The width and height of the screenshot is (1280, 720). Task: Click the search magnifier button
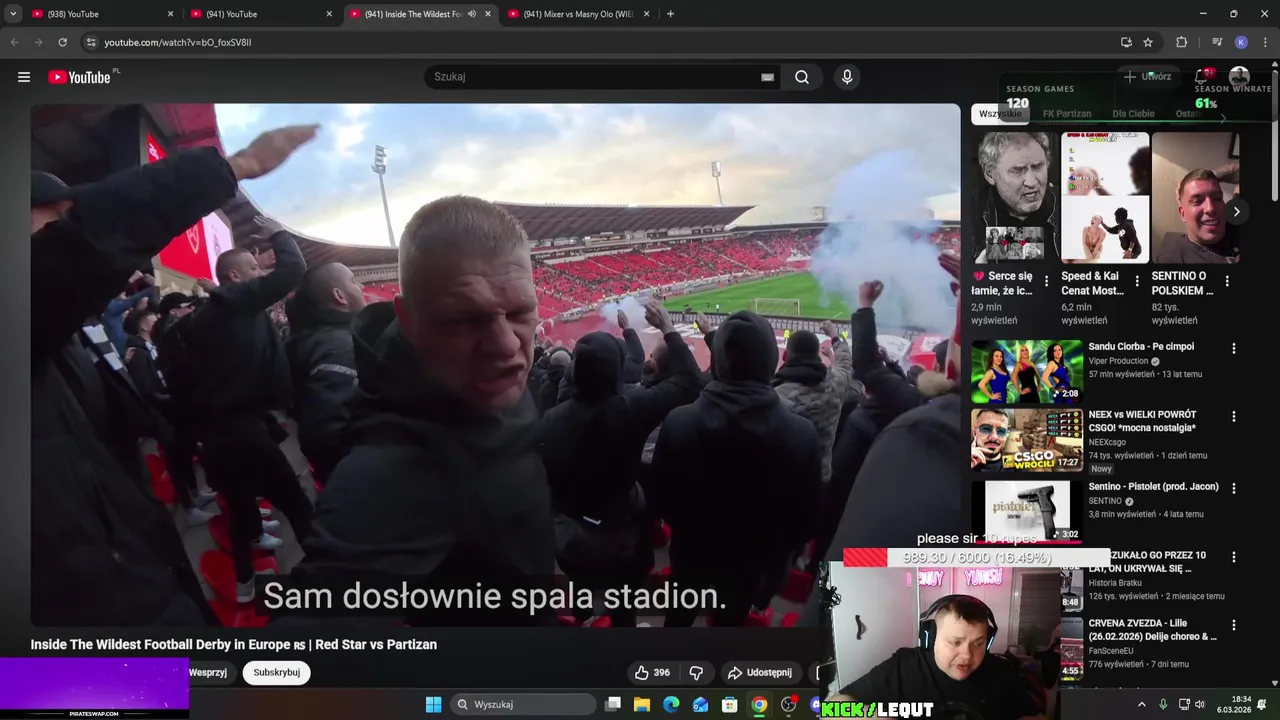coord(802,77)
